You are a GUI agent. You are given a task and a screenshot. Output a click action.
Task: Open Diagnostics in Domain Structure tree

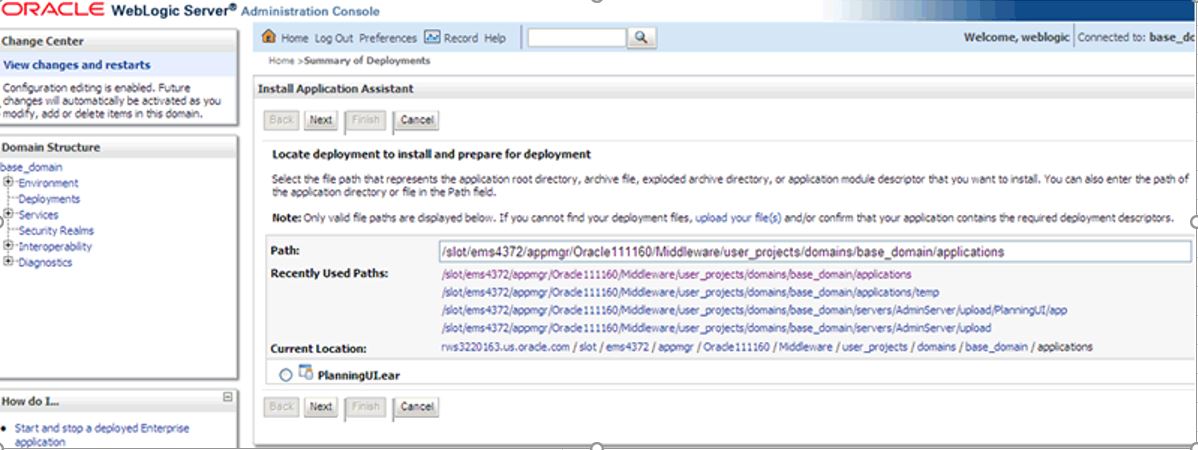45,263
